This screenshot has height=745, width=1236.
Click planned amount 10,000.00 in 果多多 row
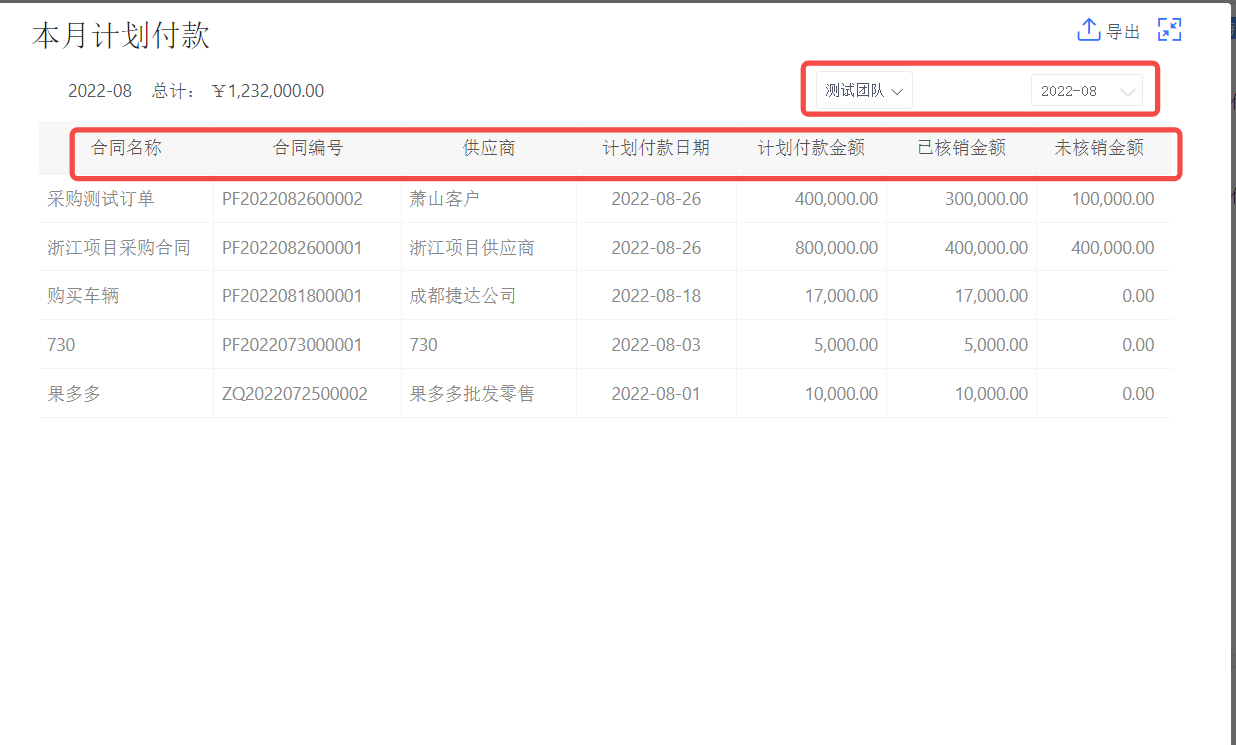tap(841, 394)
